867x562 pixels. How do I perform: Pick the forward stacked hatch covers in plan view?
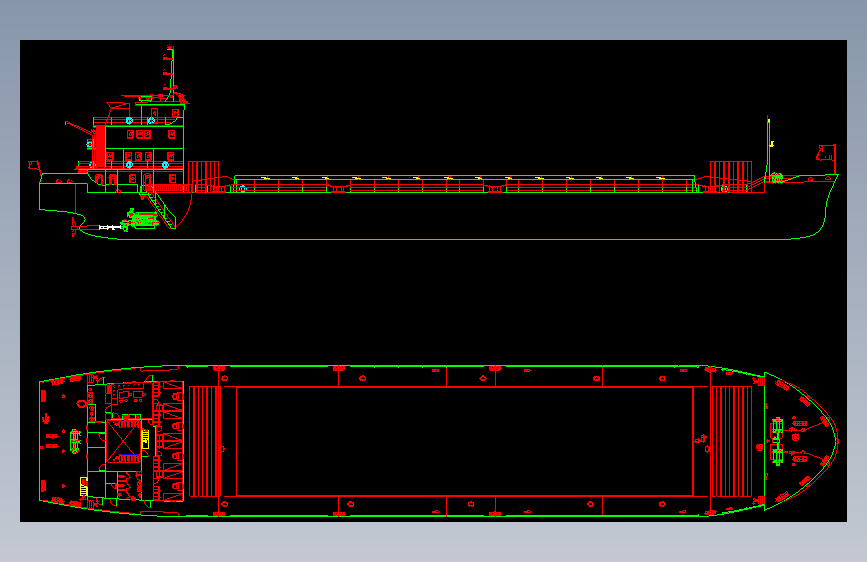tap(732, 441)
